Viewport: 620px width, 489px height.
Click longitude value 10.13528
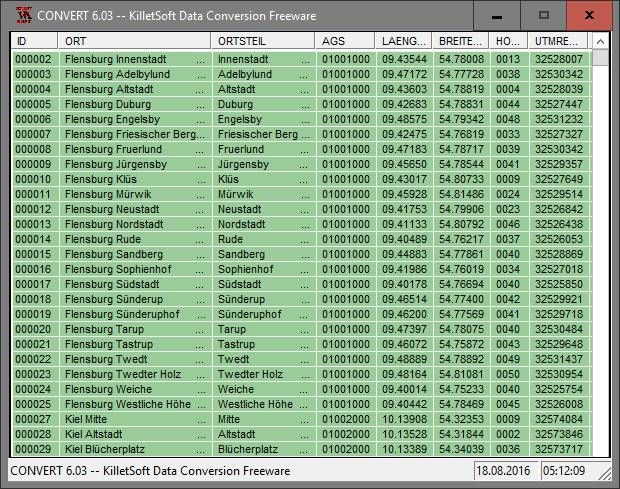(404, 435)
